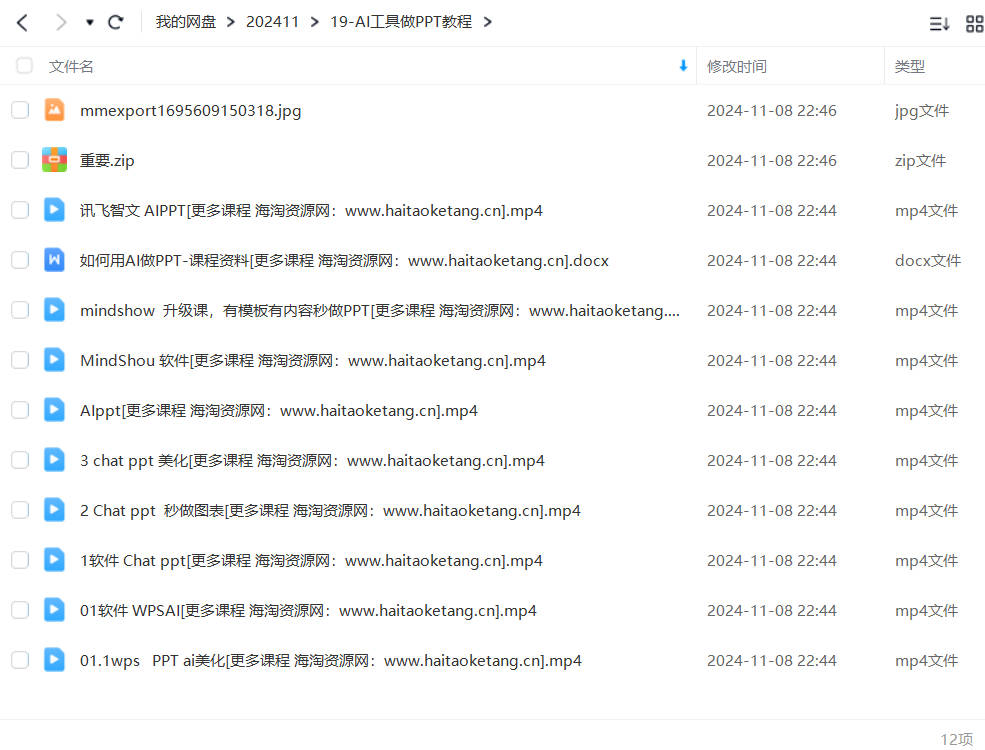The image size is (985, 750).
Task: Click the modified time of 重要.zip
Action: click(x=771, y=161)
